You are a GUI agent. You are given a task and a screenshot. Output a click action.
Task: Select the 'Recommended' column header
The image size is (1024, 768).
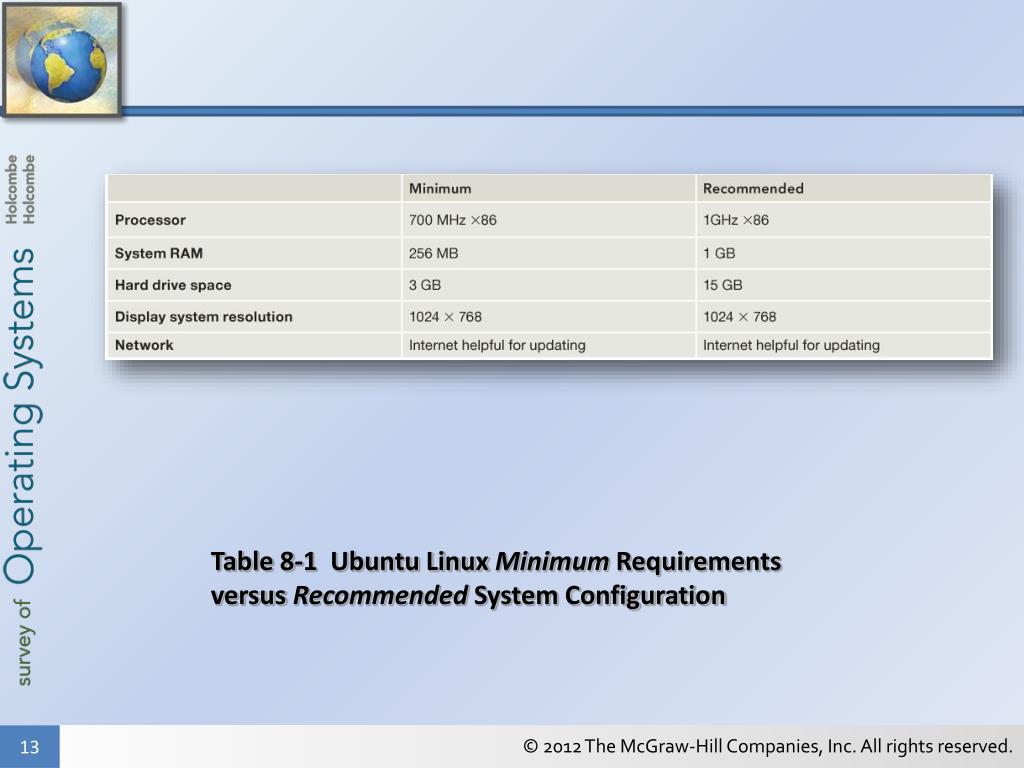click(753, 189)
